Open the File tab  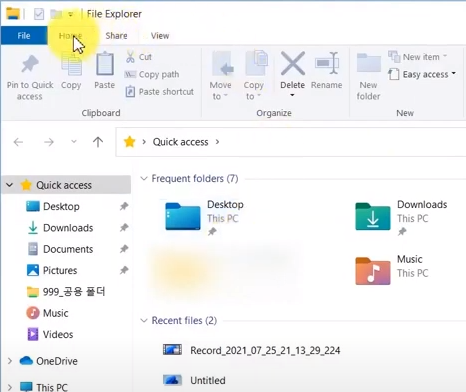24,35
